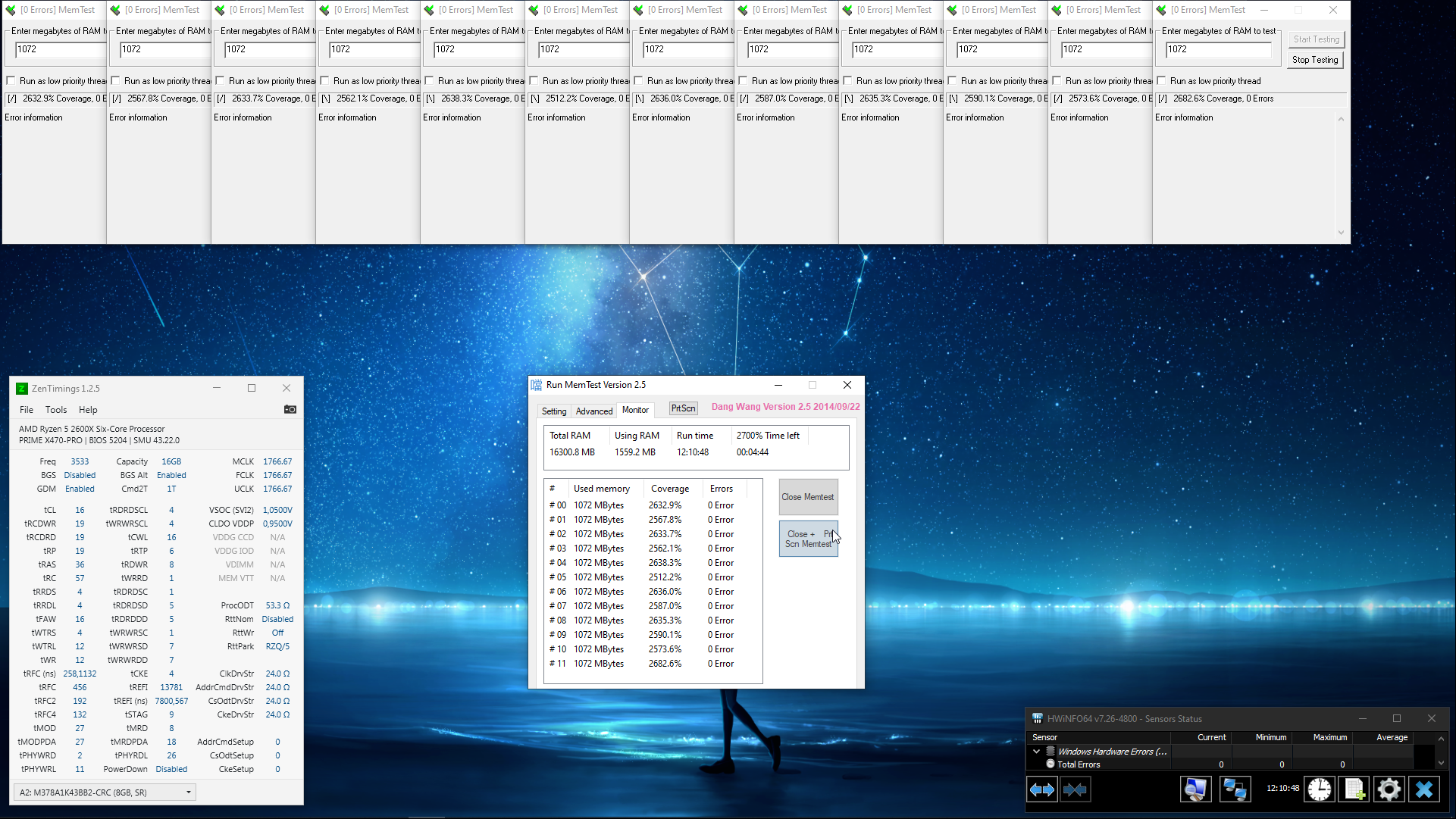Close HWiNFO sensors with blue X icon

(1424, 789)
